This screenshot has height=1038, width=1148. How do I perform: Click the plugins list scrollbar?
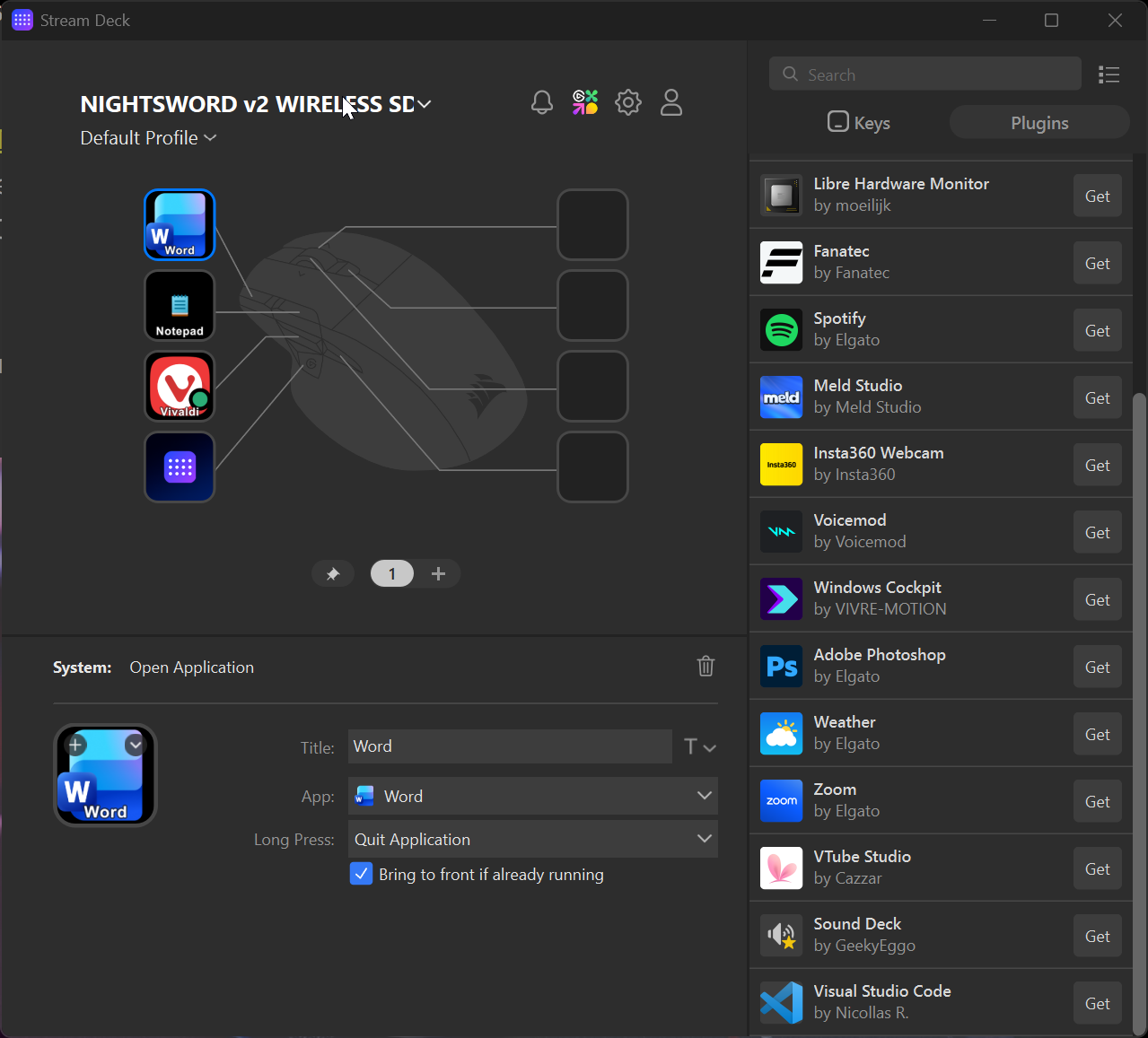click(x=1140, y=713)
